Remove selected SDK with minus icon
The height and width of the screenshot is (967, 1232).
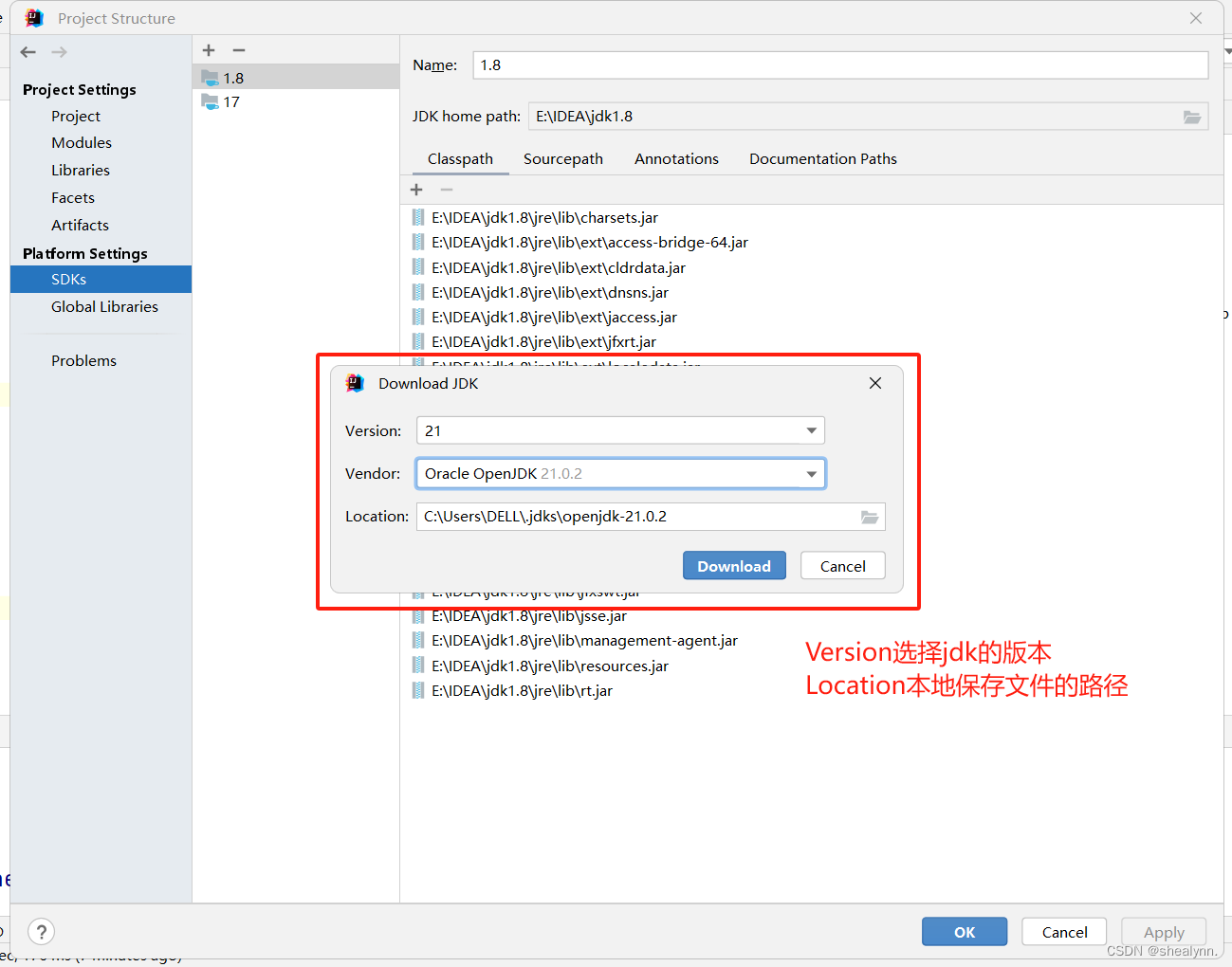(x=239, y=50)
